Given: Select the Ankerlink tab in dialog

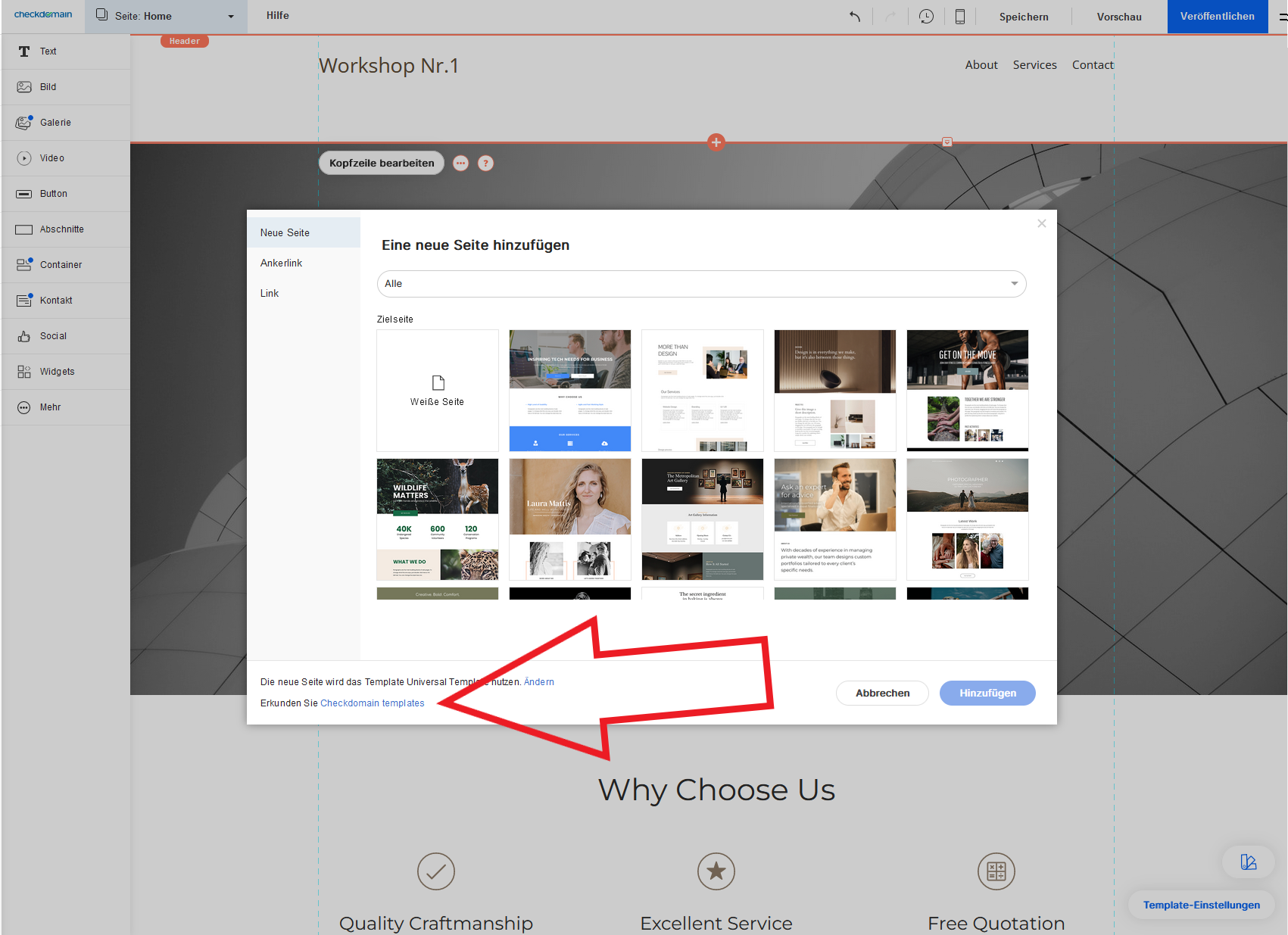Looking at the screenshot, I should [282, 263].
